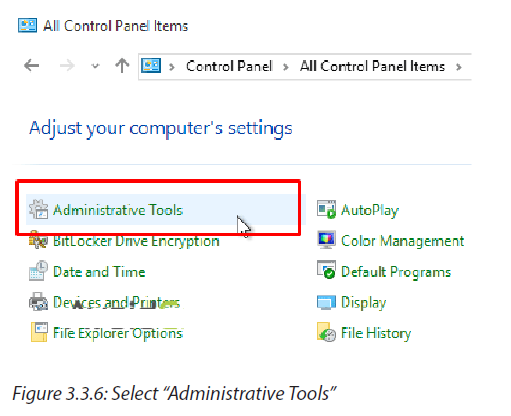Select the Control Panel breadcrumb
Image resolution: width=511 pixels, height=416 pixels.
point(229,66)
